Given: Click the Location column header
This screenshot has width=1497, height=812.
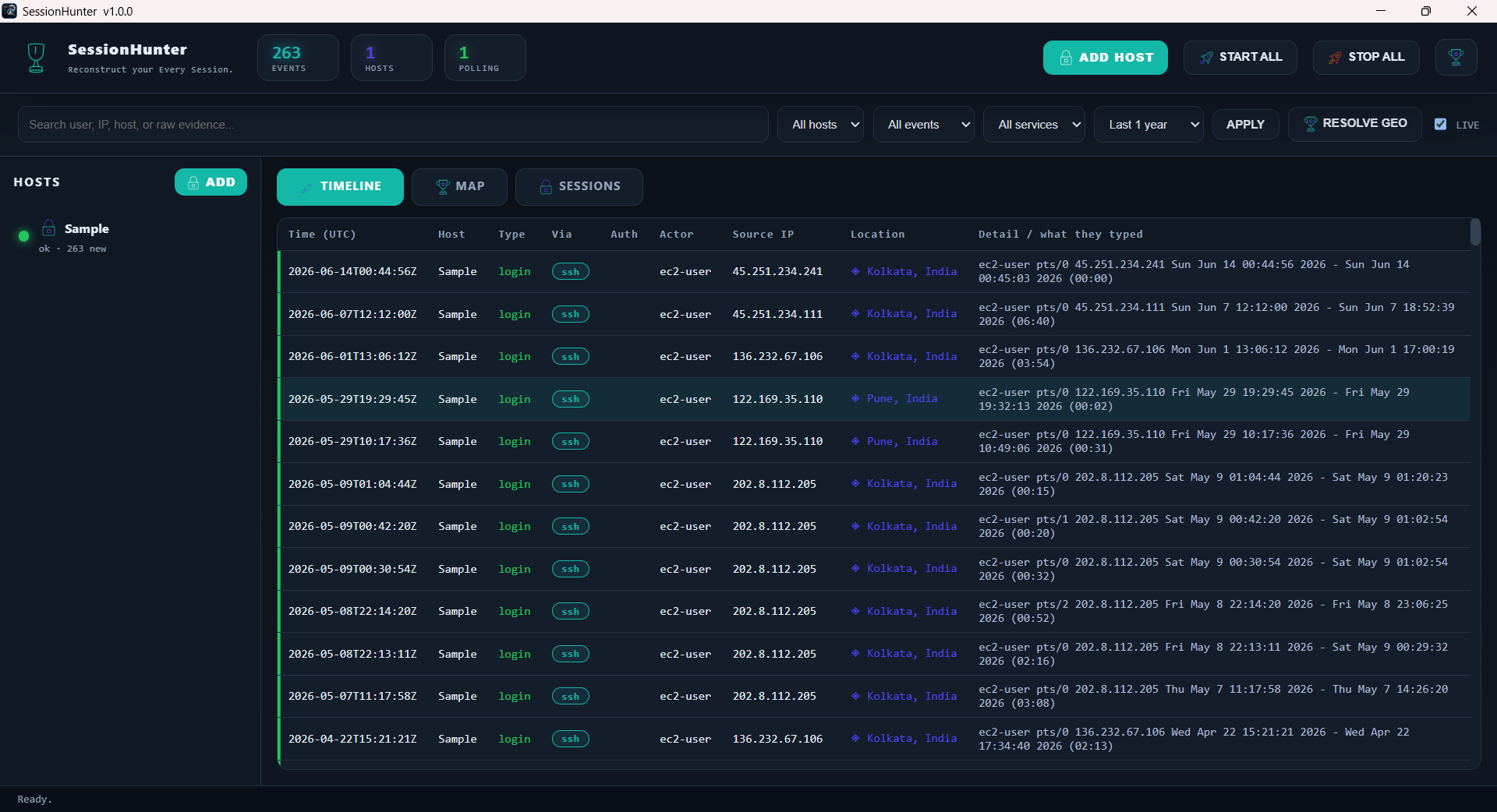Looking at the screenshot, I should pyautogui.click(x=878, y=235).
